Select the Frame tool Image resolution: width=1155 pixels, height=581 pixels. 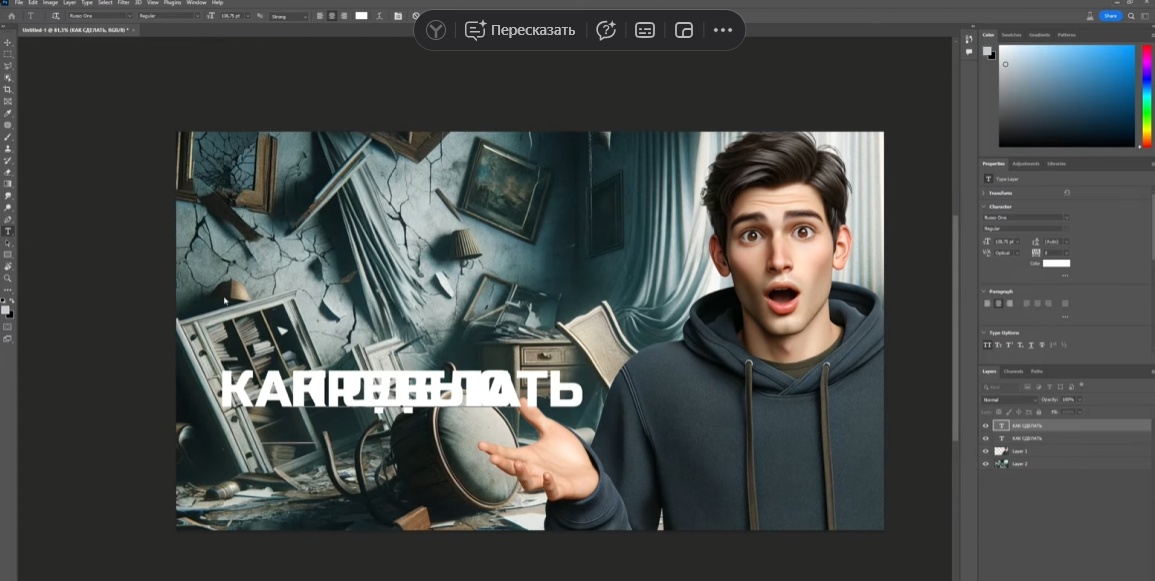click(7, 102)
